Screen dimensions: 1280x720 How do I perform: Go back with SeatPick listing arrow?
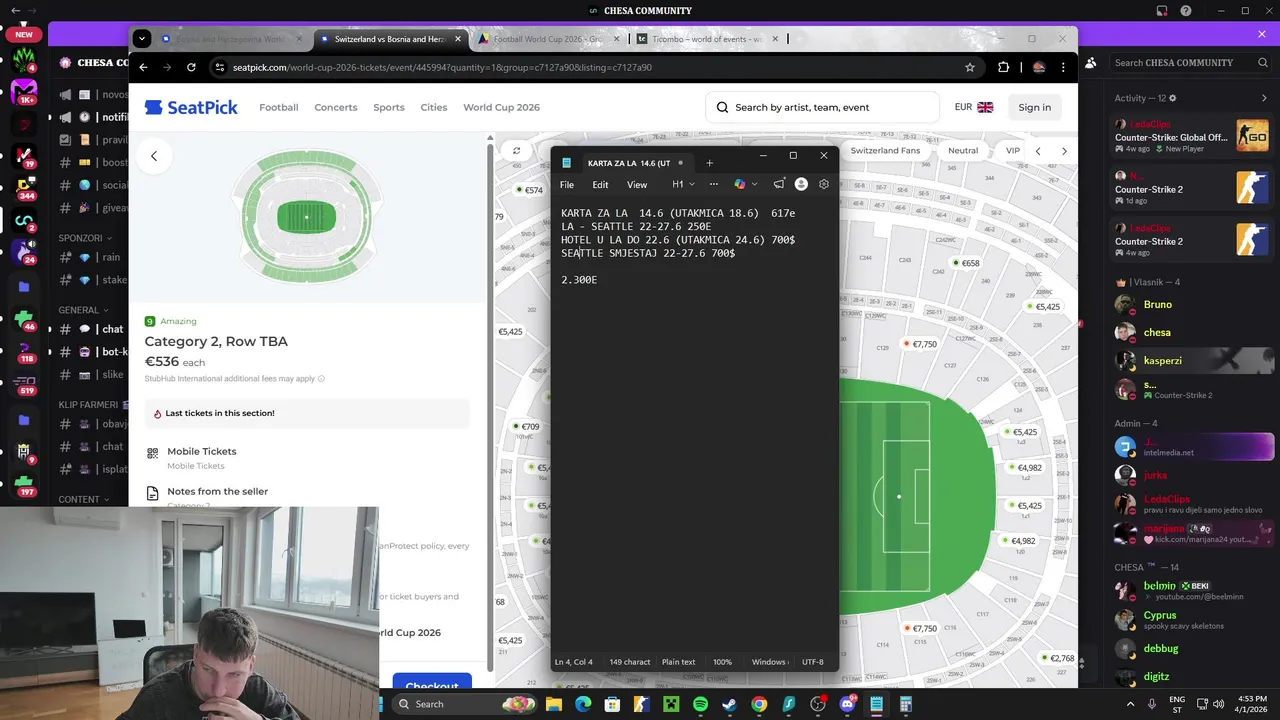click(x=154, y=156)
